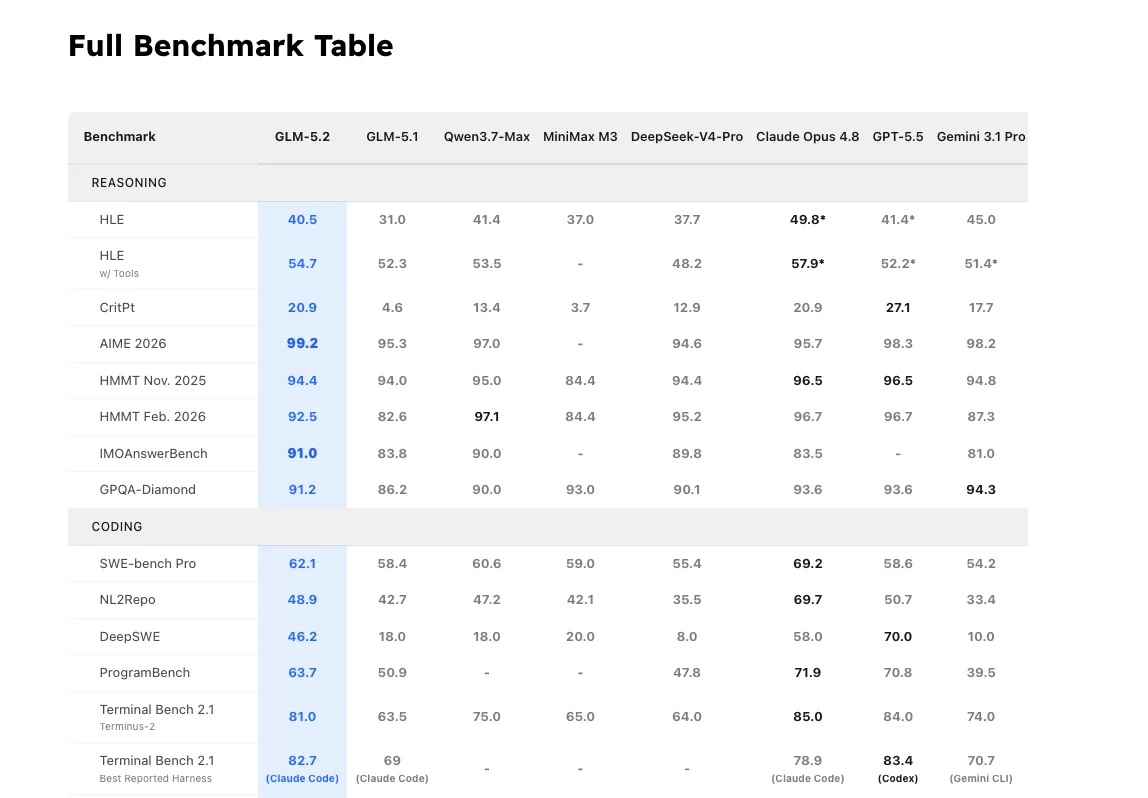Click Gemini 3.1 Pro ProgramBench score 39.5
The width and height of the screenshot is (1148, 798).
(x=981, y=673)
